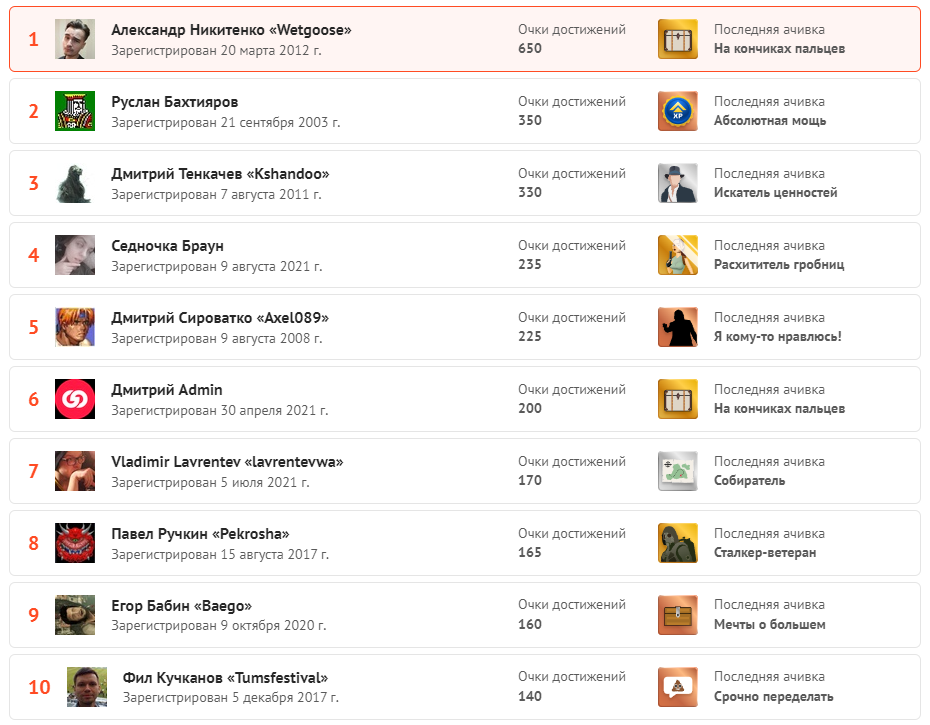Open the Дмитрий Admin red logo avatar

pyautogui.click(x=75, y=399)
